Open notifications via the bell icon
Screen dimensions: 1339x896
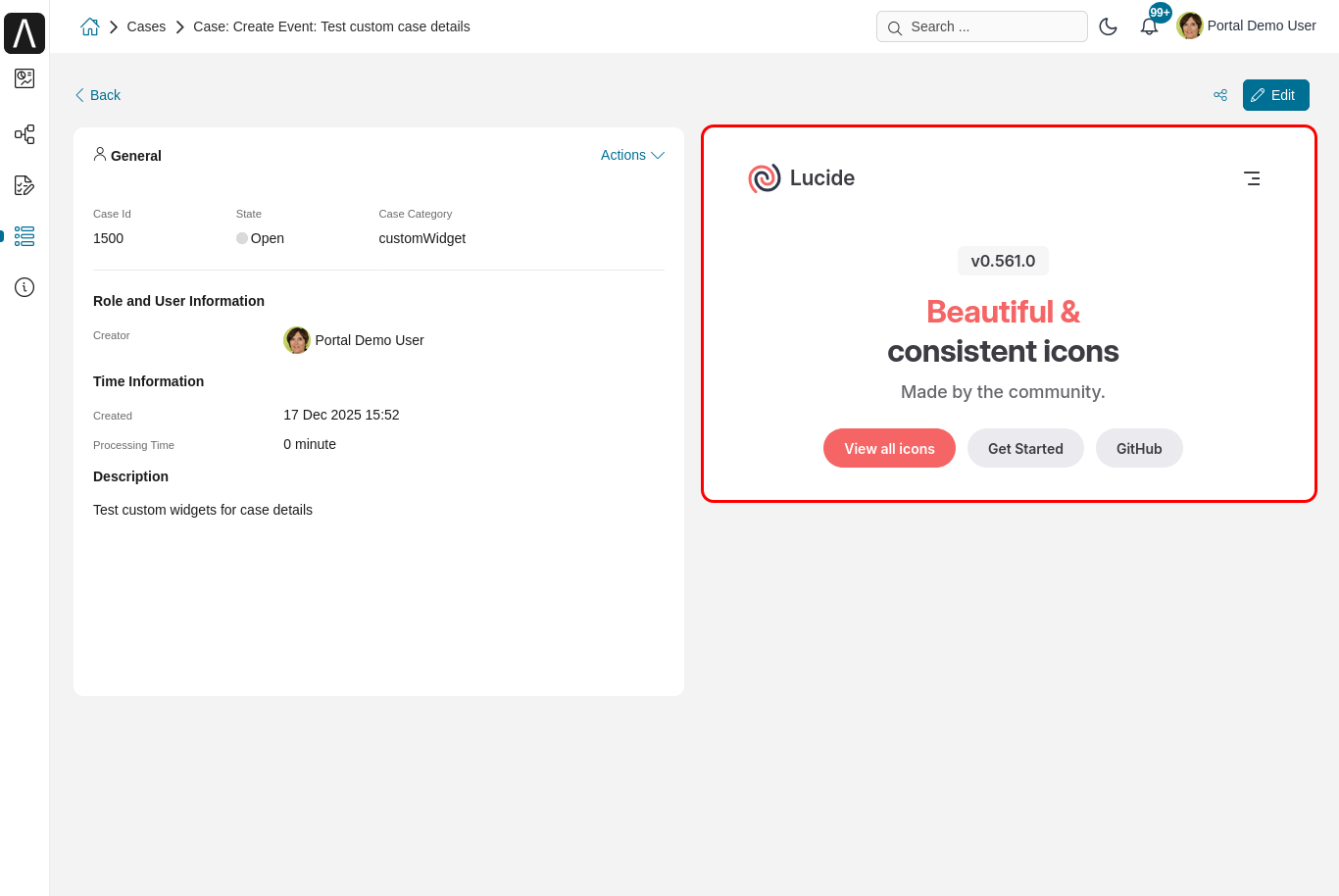(x=1148, y=26)
